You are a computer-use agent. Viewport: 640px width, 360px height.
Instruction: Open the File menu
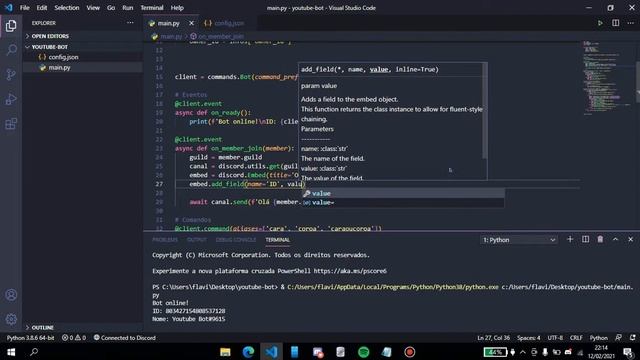[x=24, y=8]
